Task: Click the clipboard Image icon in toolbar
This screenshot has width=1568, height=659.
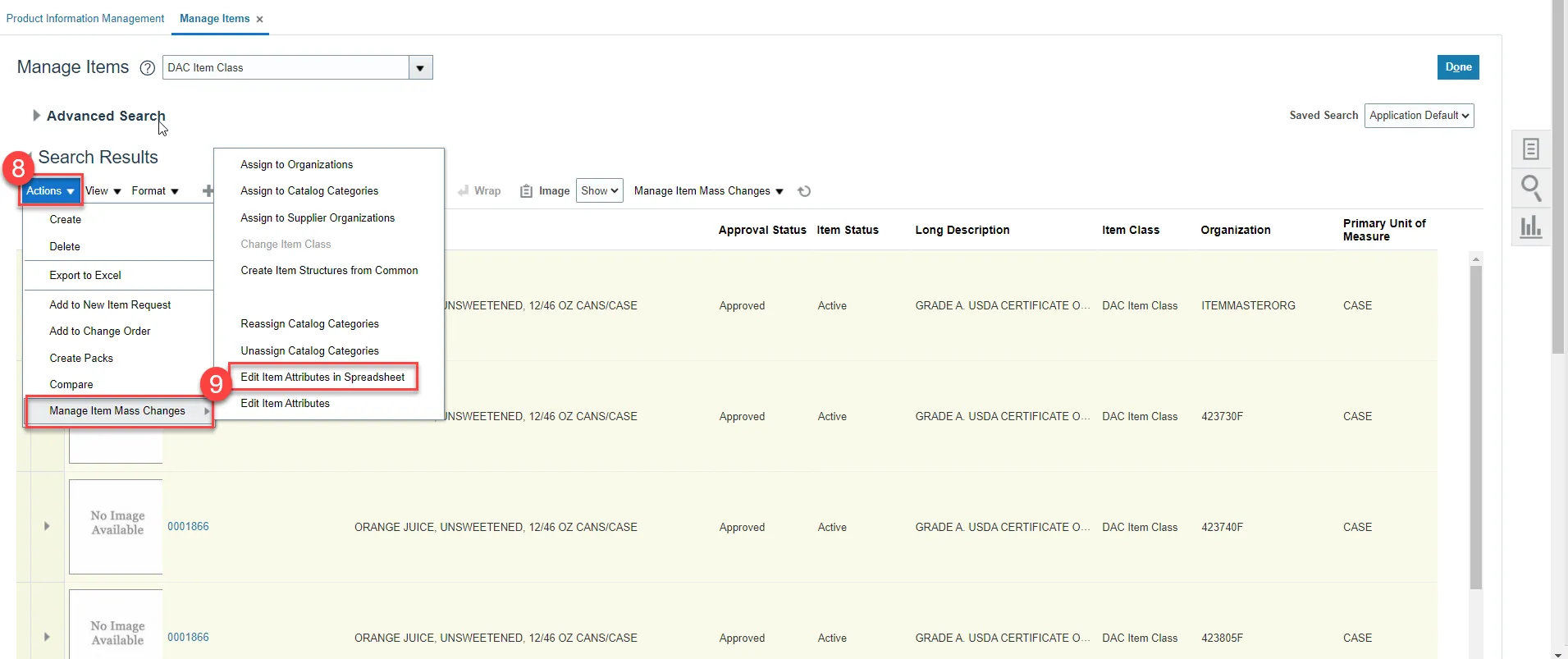Action: pyautogui.click(x=526, y=191)
